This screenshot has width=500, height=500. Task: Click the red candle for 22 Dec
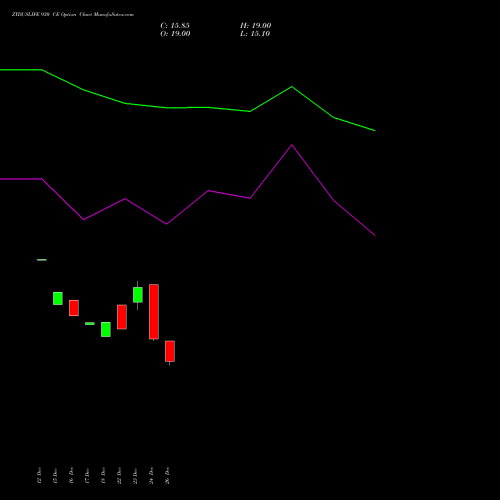pos(122,317)
